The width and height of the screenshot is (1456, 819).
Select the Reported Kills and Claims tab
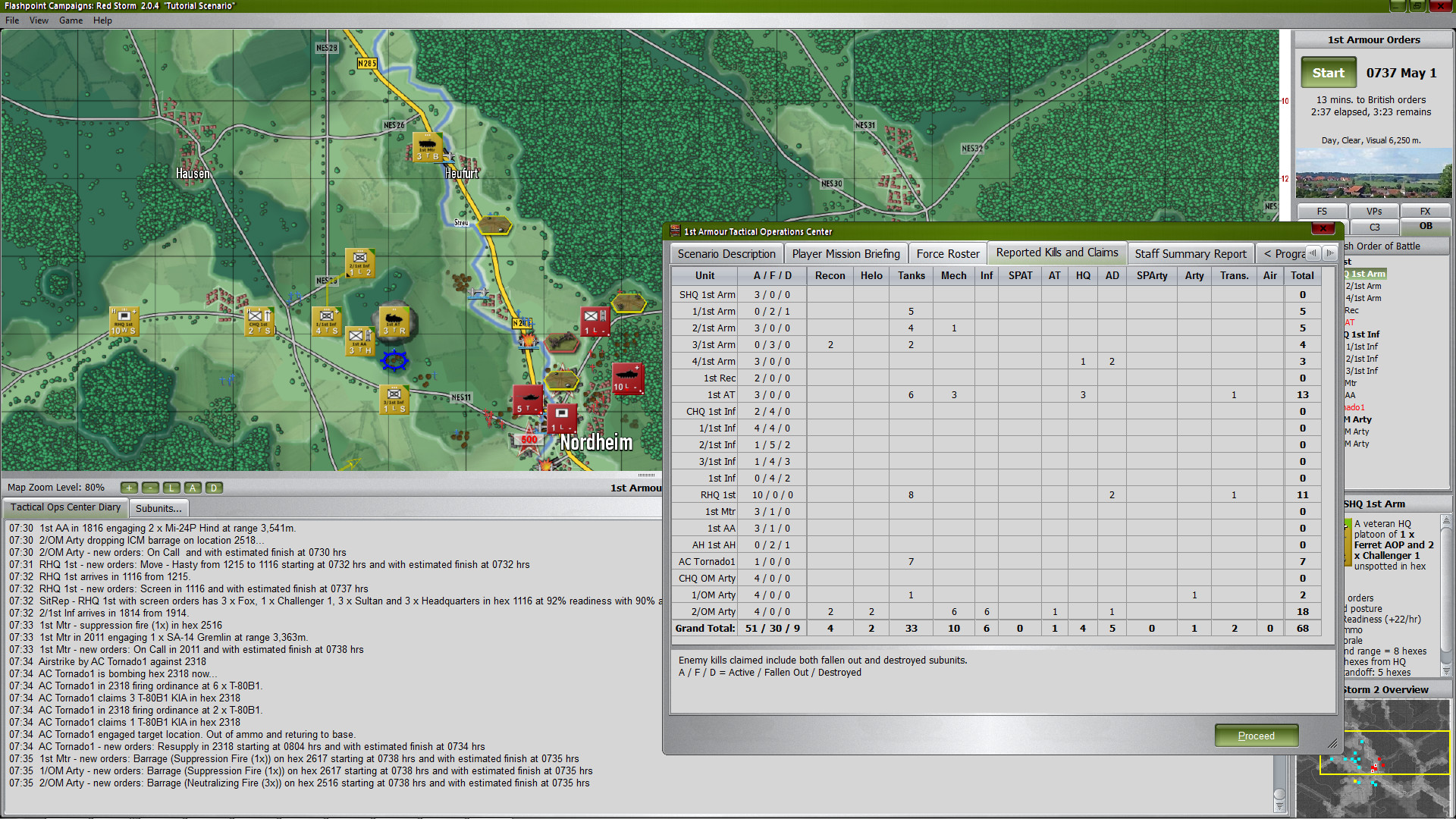pos(1057,253)
